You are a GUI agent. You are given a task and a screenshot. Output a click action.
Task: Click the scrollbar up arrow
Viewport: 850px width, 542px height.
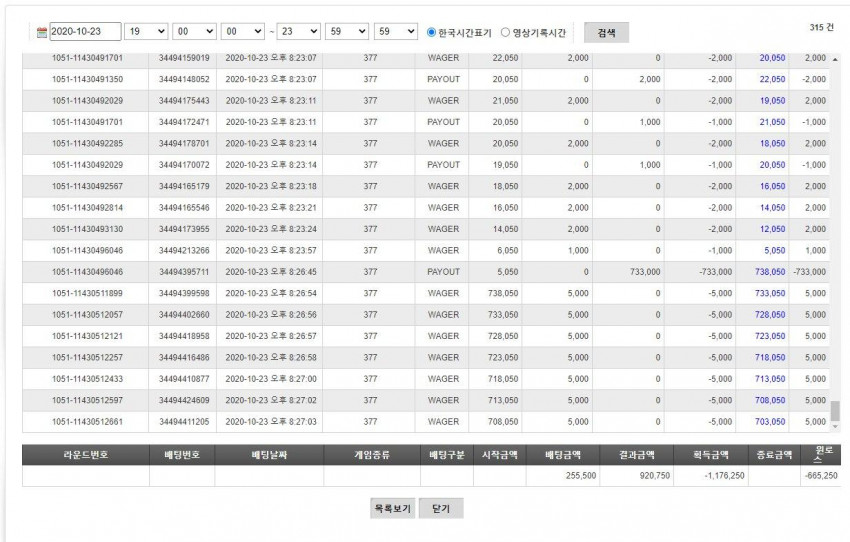(x=835, y=59)
